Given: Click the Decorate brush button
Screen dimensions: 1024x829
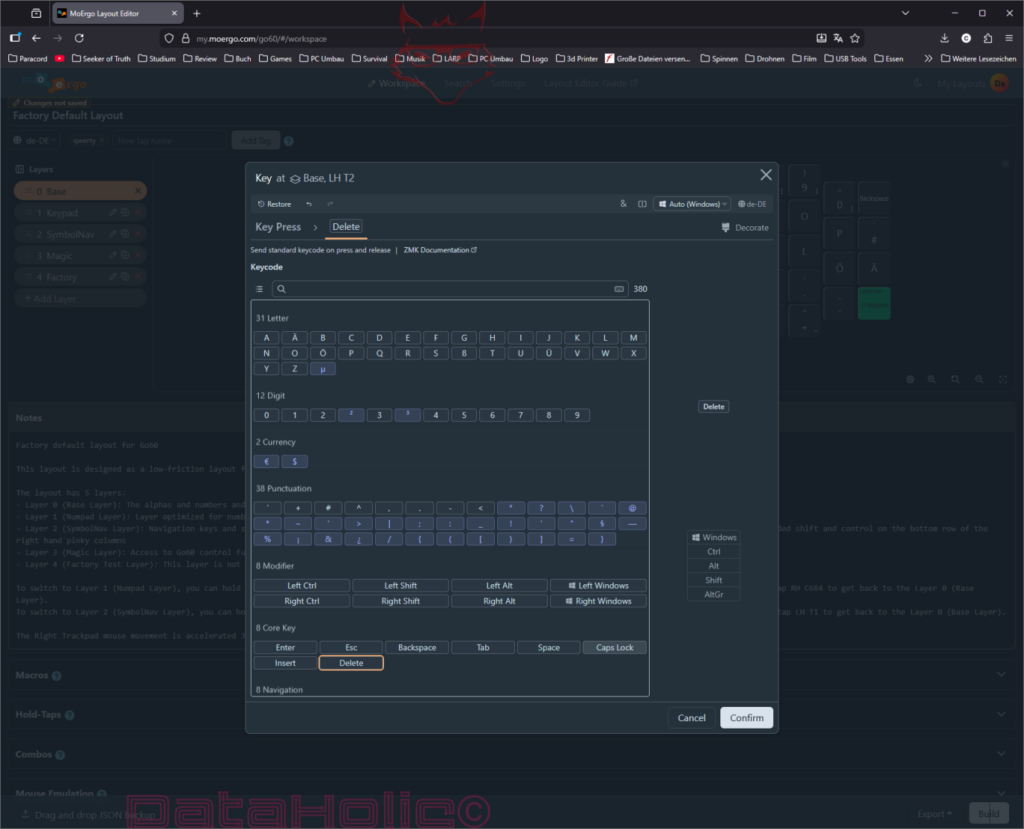Looking at the screenshot, I should [x=745, y=228].
